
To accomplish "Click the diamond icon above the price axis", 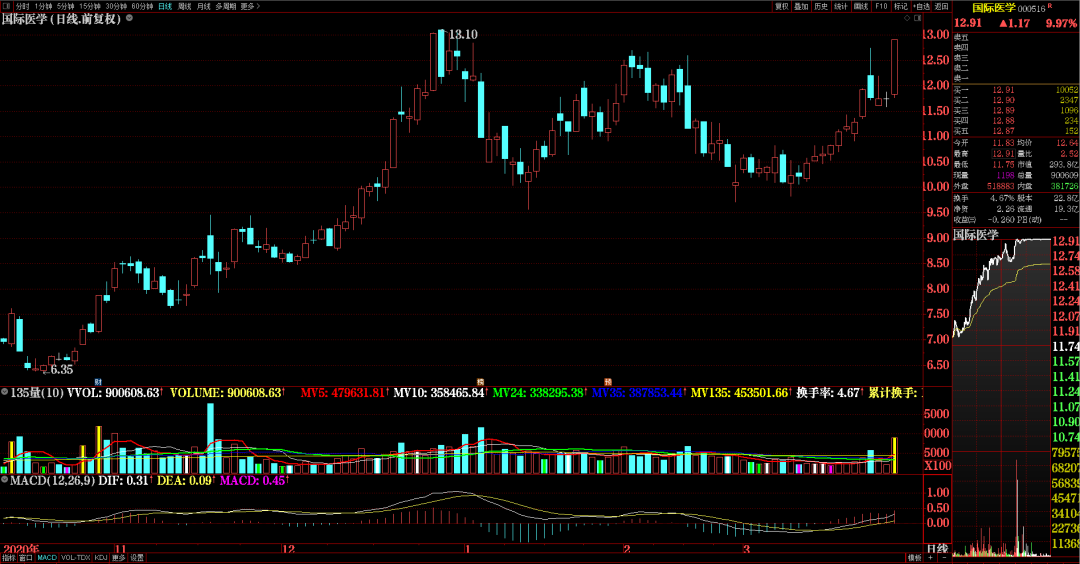I will point(907,18).
